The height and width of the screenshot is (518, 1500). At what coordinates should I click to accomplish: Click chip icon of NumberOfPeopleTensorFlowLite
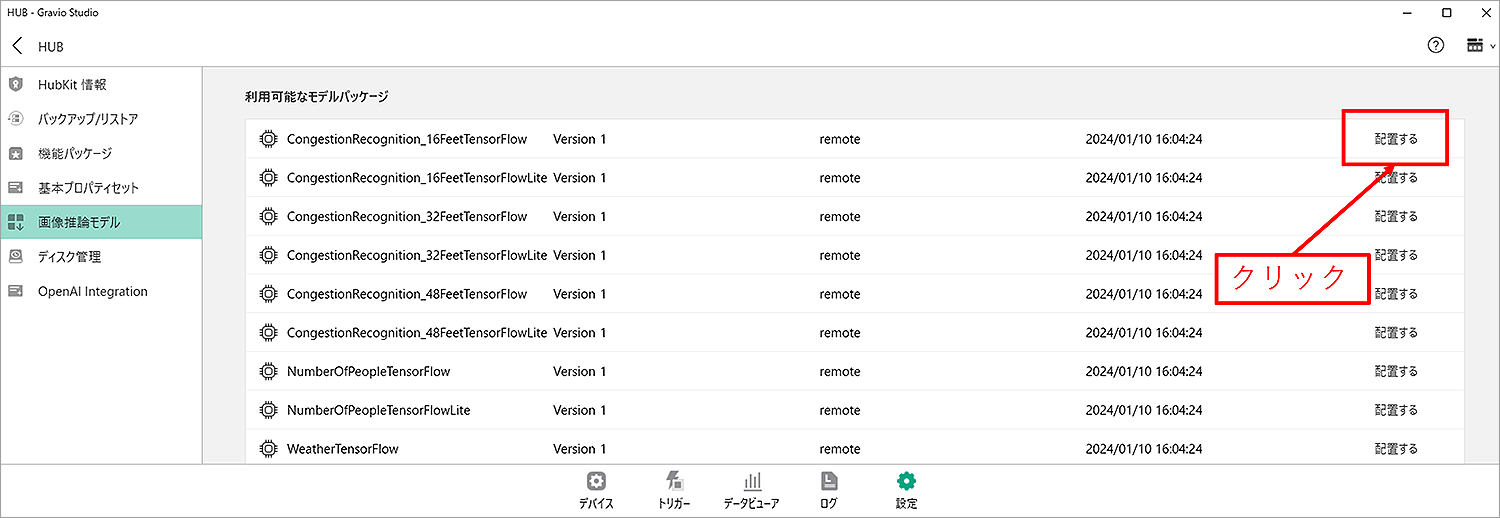(267, 410)
